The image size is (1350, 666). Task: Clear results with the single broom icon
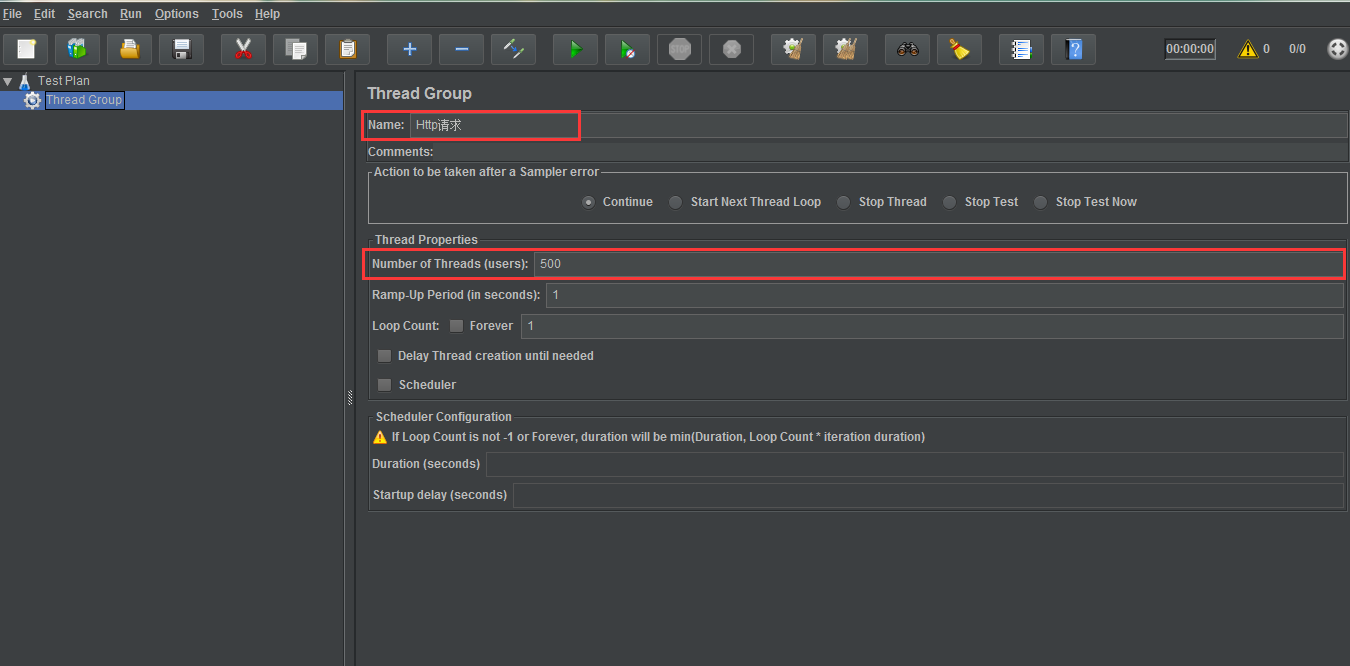click(x=793, y=49)
